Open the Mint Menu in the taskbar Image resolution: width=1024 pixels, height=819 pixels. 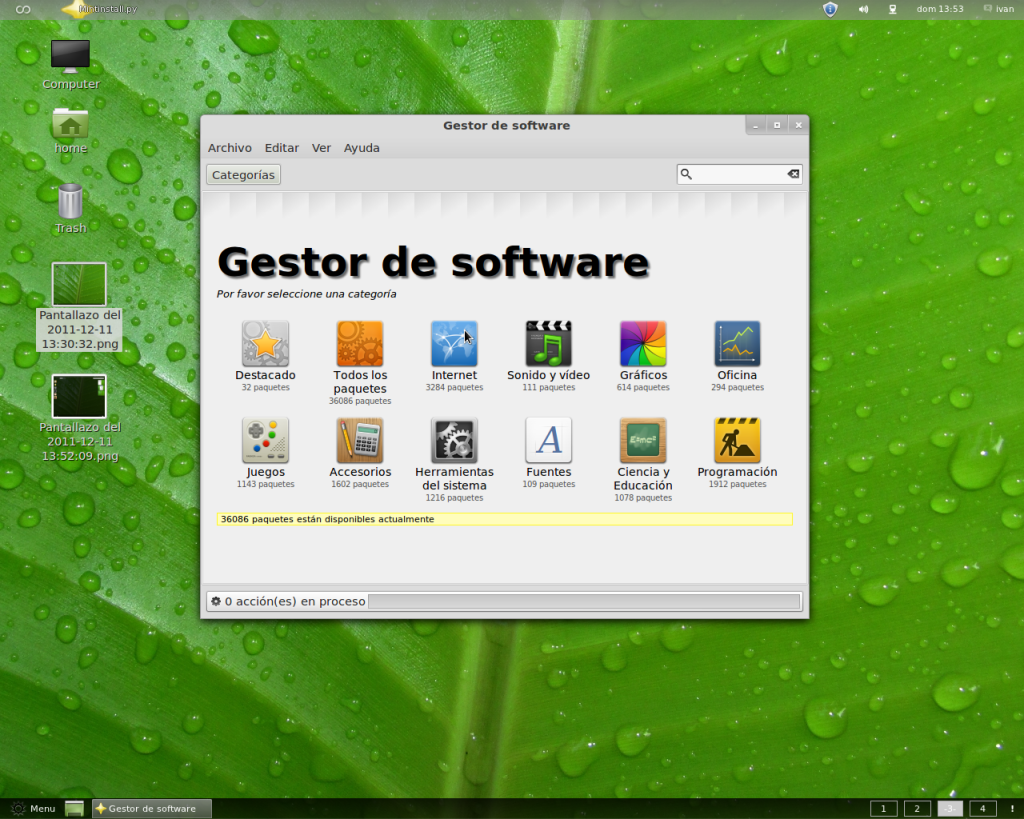point(31,808)
